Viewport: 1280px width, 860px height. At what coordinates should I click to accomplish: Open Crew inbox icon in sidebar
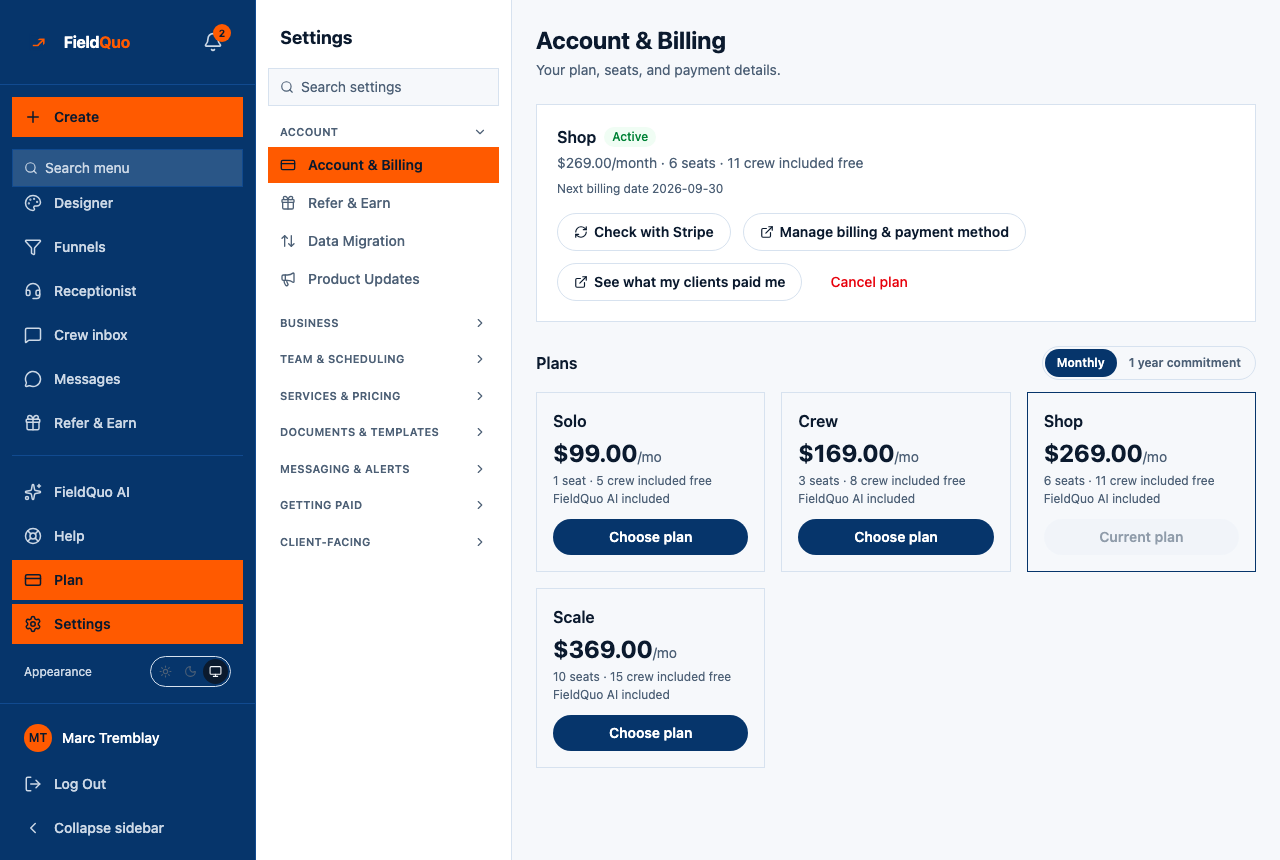(33, 335)
